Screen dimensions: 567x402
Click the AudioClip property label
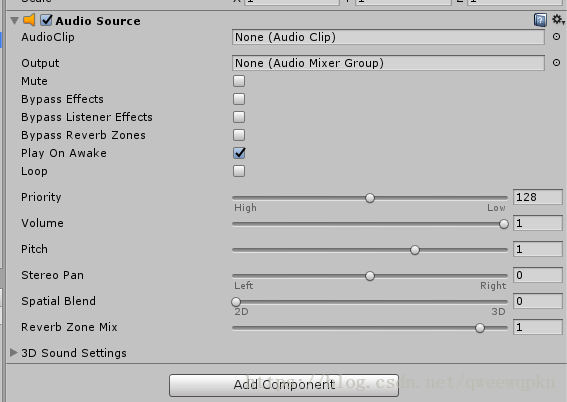pyautogui.click(x=48, y=37)
